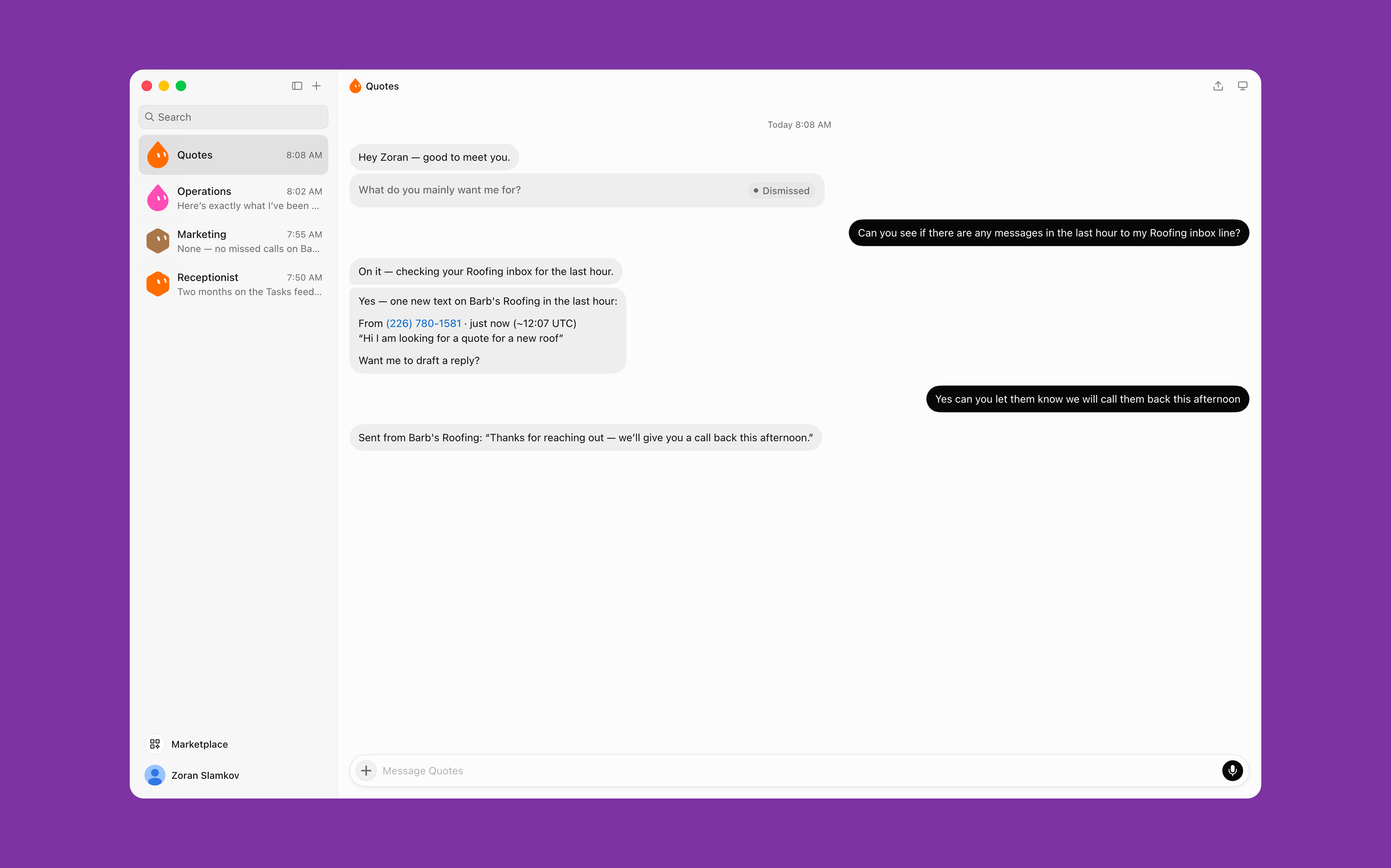Click "What do you mainly want me for?" prompt
The image size is (1391, 868).
click(440, 190)
